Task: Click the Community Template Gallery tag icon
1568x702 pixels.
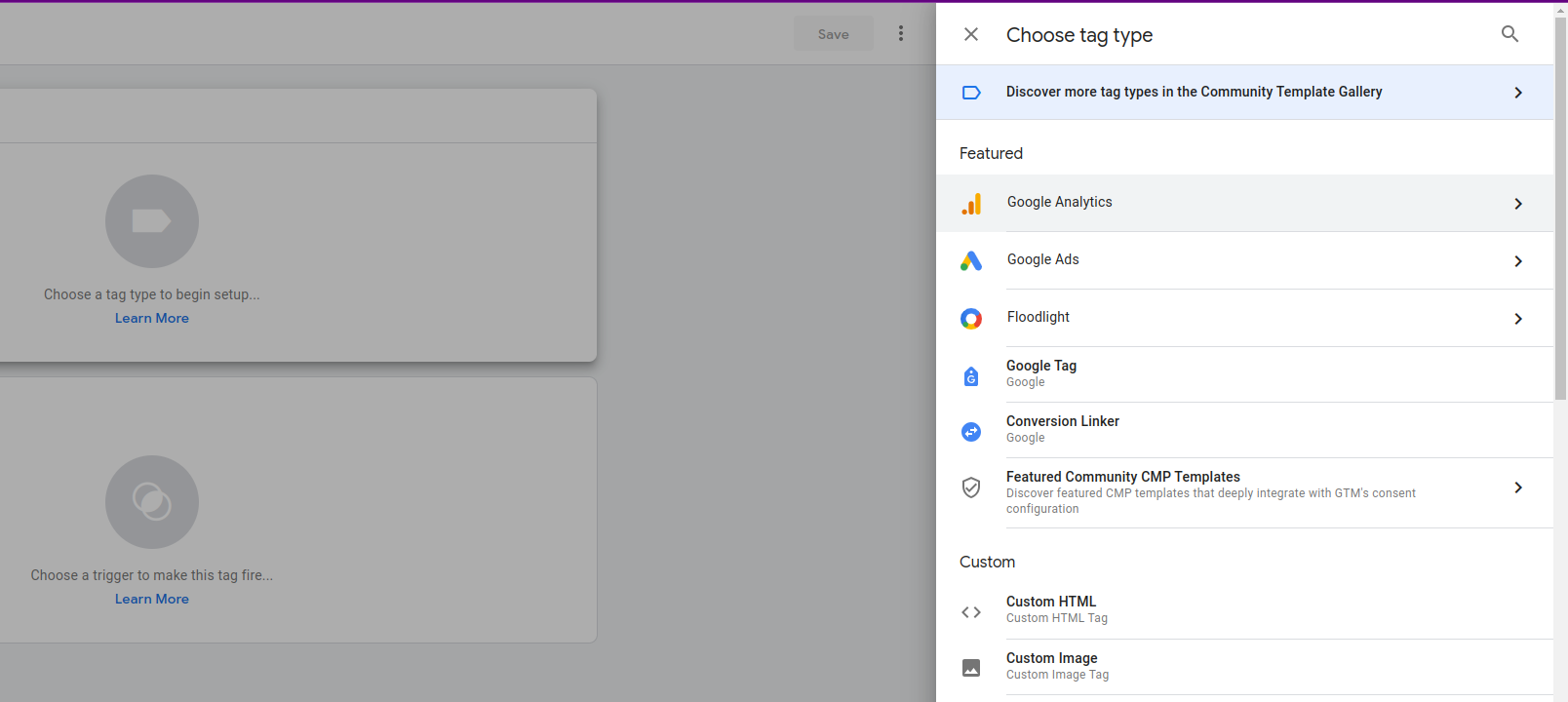Action: [x=971, y=93]
